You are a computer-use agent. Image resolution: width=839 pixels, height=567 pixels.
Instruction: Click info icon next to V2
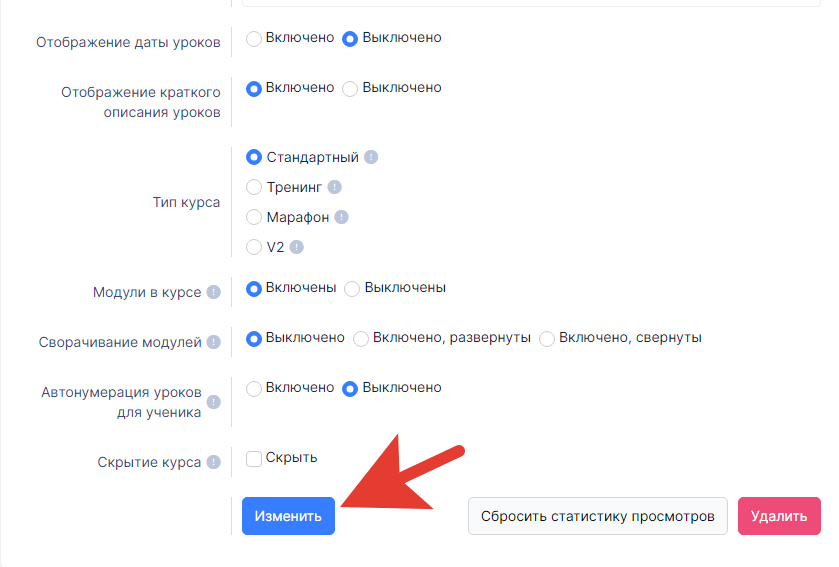click(296, 247)
